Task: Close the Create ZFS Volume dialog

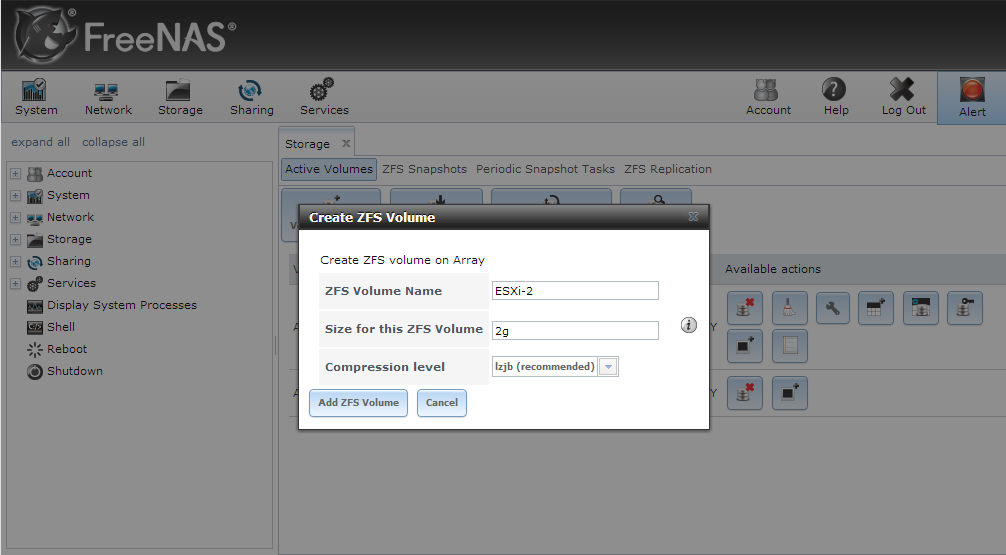Action: pos(693,217)
